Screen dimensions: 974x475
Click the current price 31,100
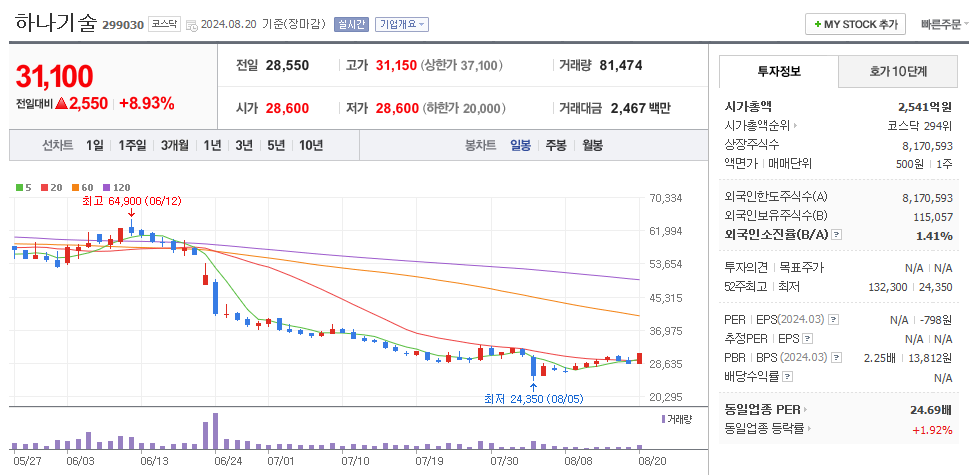point(54,76)
